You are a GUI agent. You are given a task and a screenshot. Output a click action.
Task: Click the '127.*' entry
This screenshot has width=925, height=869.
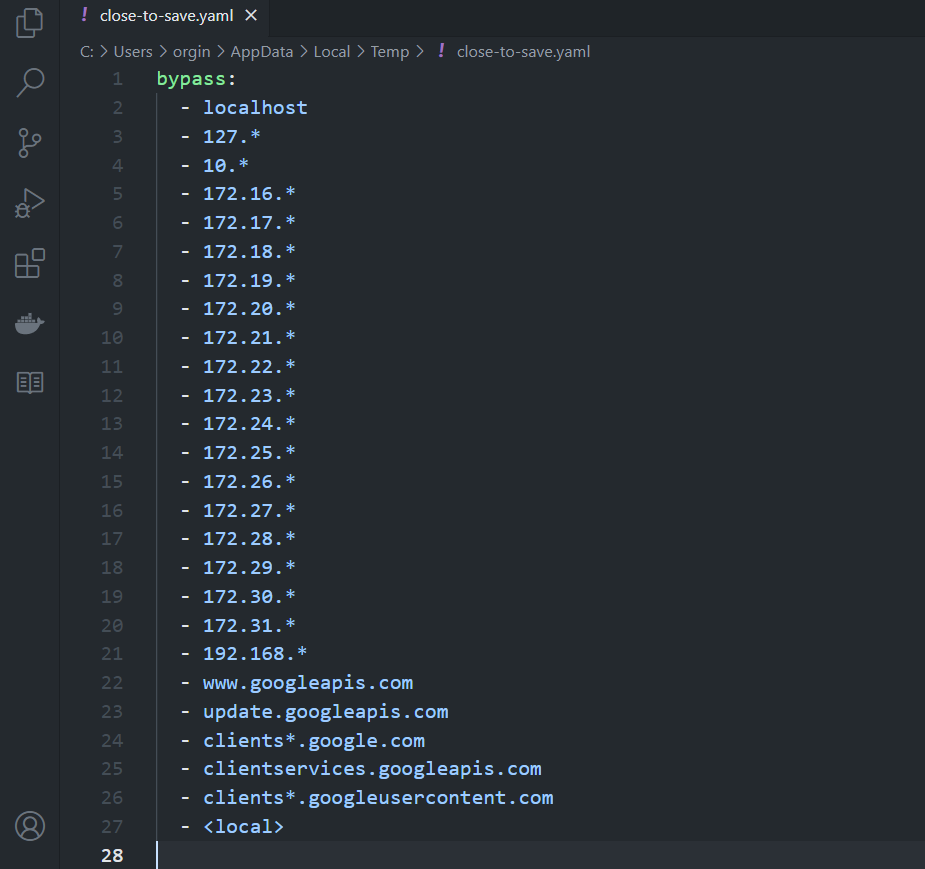click(x=232, y=137)
